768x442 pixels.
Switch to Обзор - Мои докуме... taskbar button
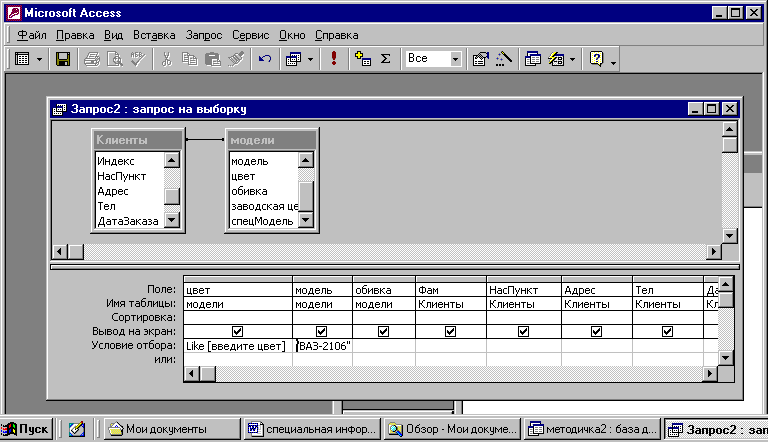(453, 429)
